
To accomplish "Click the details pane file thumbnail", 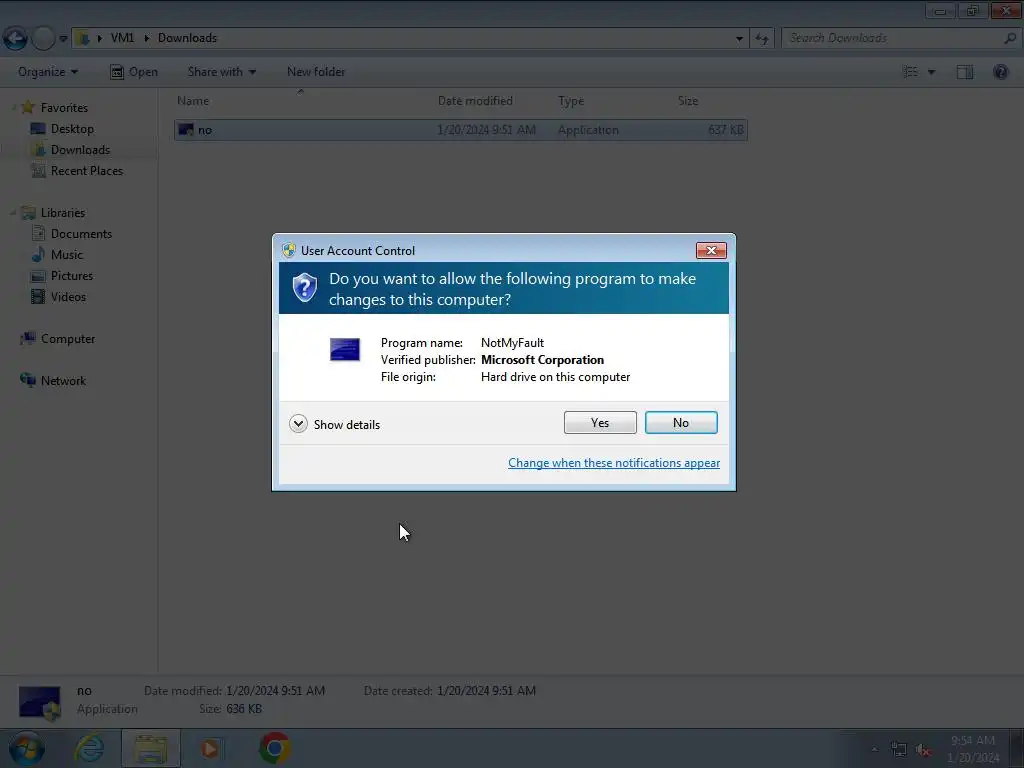I will [x=40, y=703].
